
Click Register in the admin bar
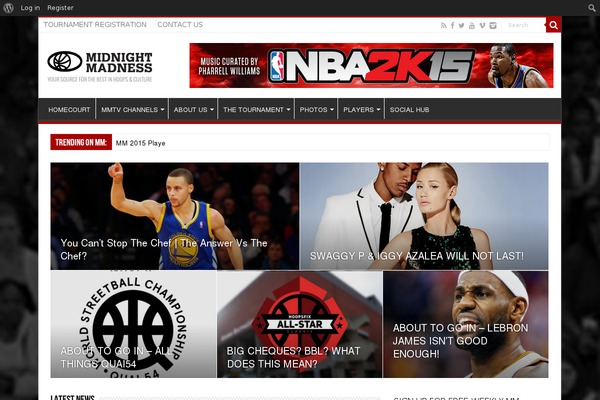[60, 8]
